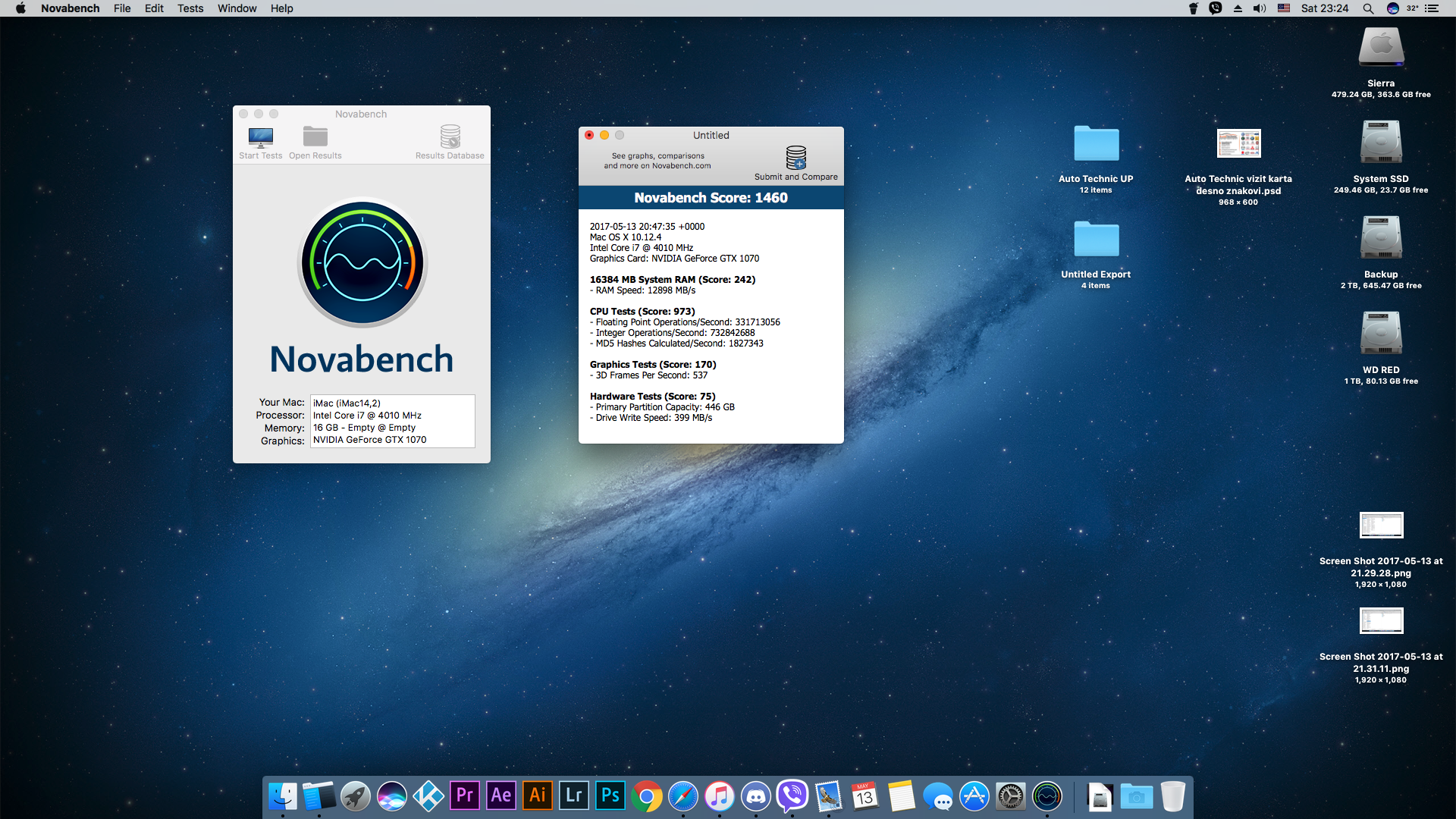Click Start Tests in the Novabench toolbar
Image resolution: width=1456 pixels, height=819 pixels.
(260, 143)
